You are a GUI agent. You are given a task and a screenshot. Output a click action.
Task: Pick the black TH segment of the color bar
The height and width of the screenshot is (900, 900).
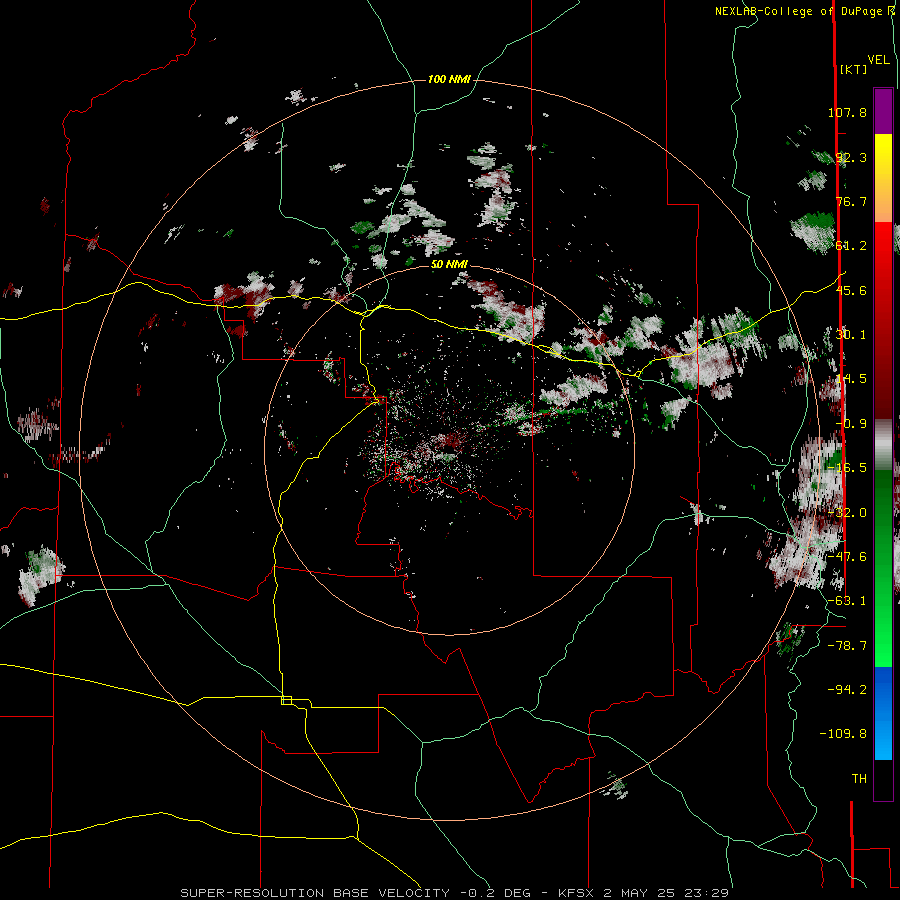883,779
